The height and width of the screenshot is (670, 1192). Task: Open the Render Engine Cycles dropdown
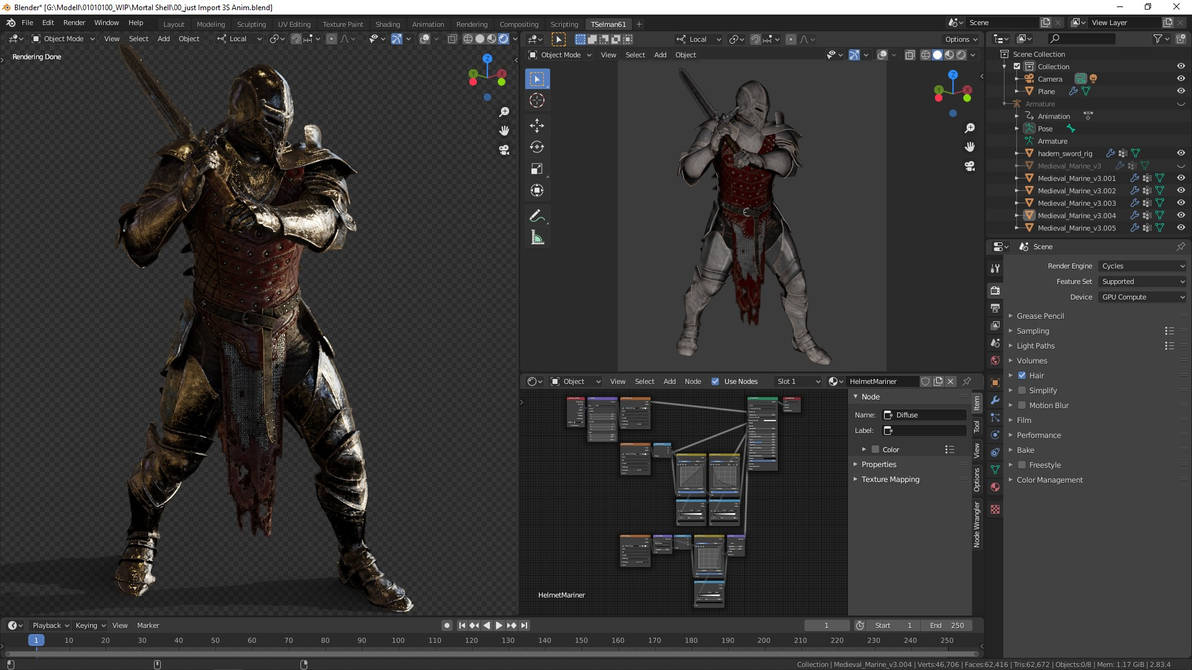pos(1142,266)
